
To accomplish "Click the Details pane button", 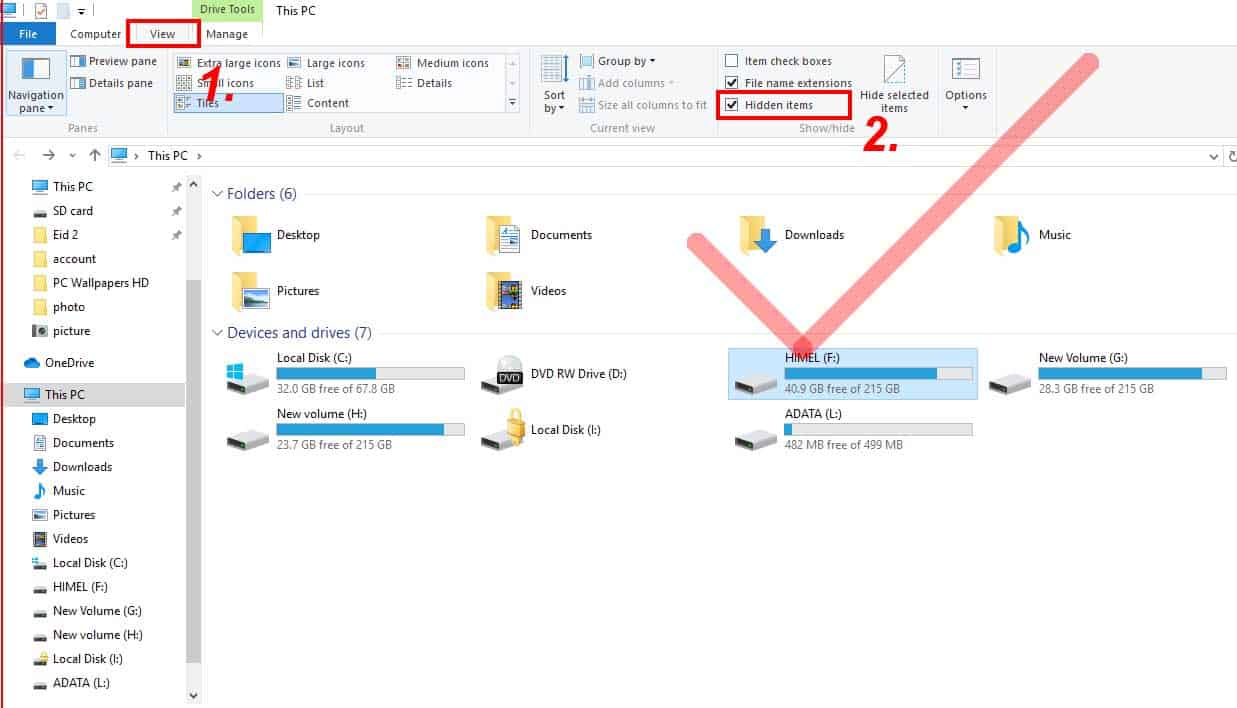I will tap(113, 82).
